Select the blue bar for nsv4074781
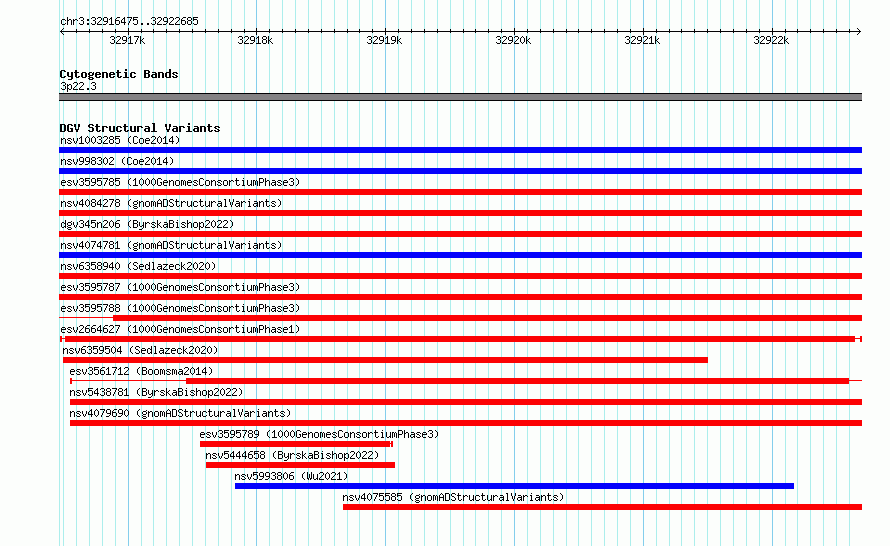 pyautogui.click(x=460, y=255)
